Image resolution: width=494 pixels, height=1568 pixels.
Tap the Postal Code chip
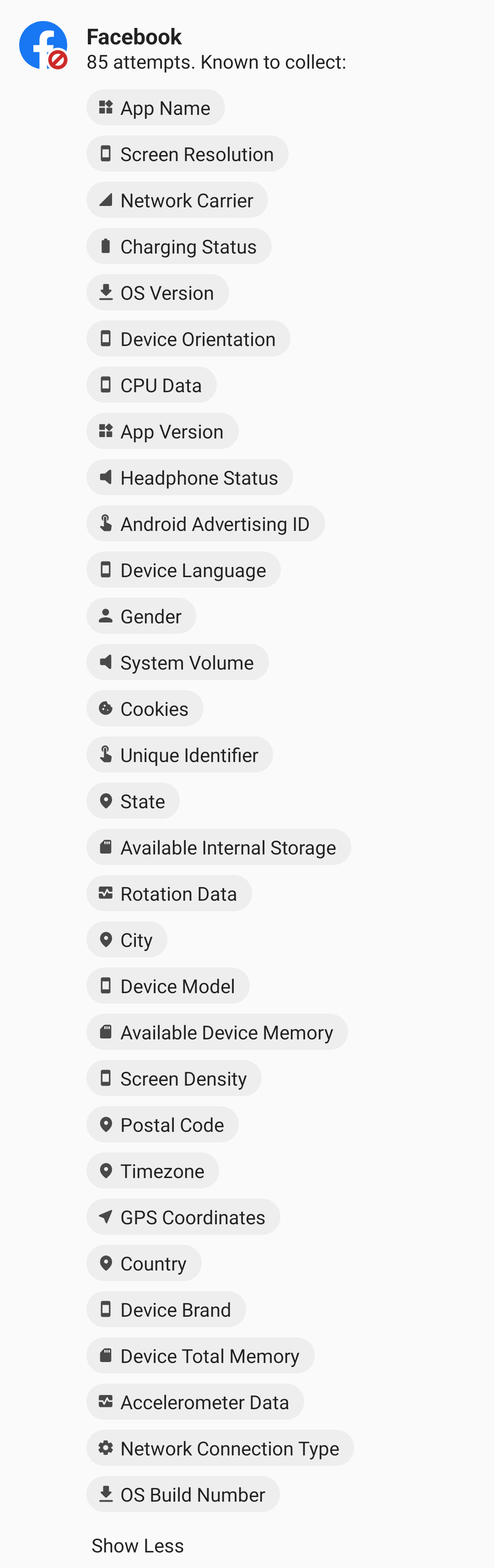(162, 1125)
